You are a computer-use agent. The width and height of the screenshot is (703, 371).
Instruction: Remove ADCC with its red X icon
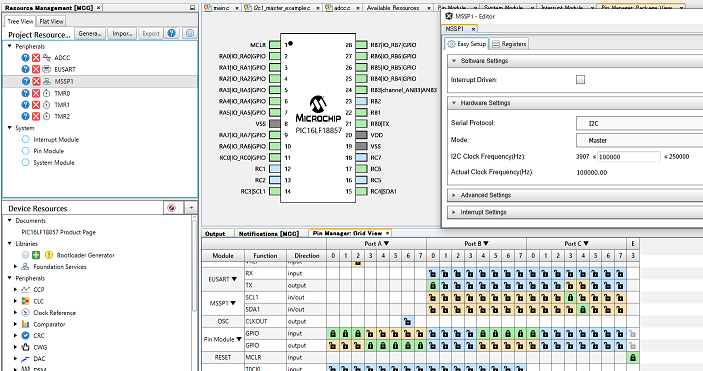(x=36, y=57)
